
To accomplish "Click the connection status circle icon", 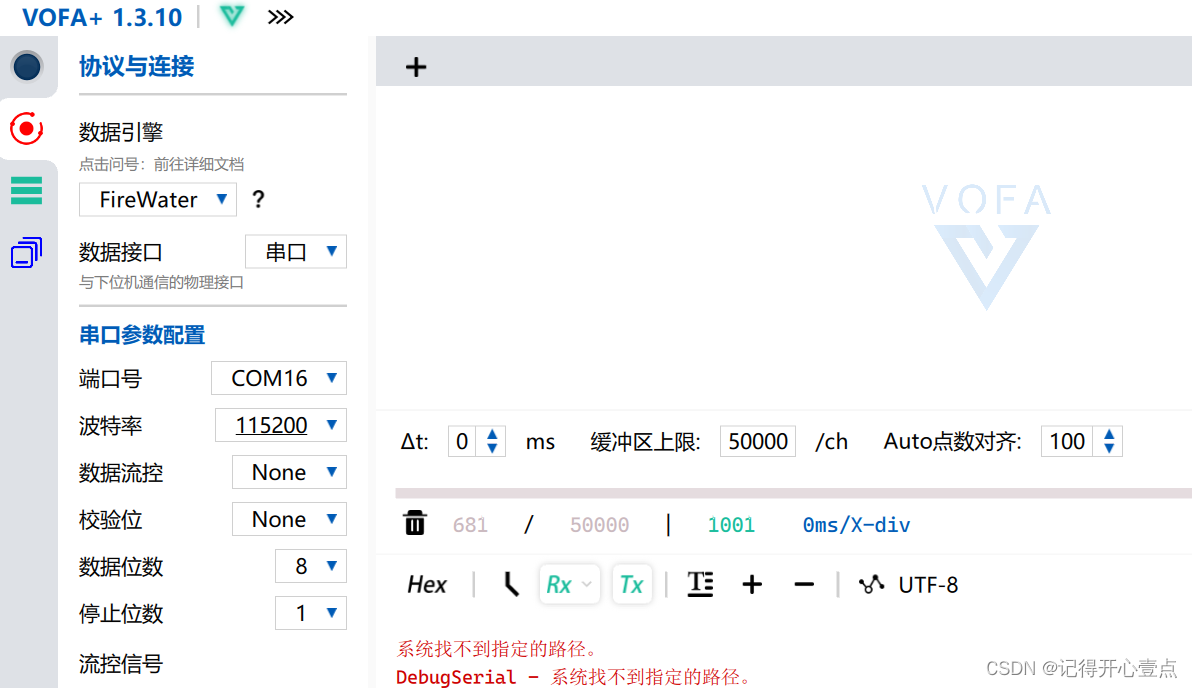I will tap(24, 67).
